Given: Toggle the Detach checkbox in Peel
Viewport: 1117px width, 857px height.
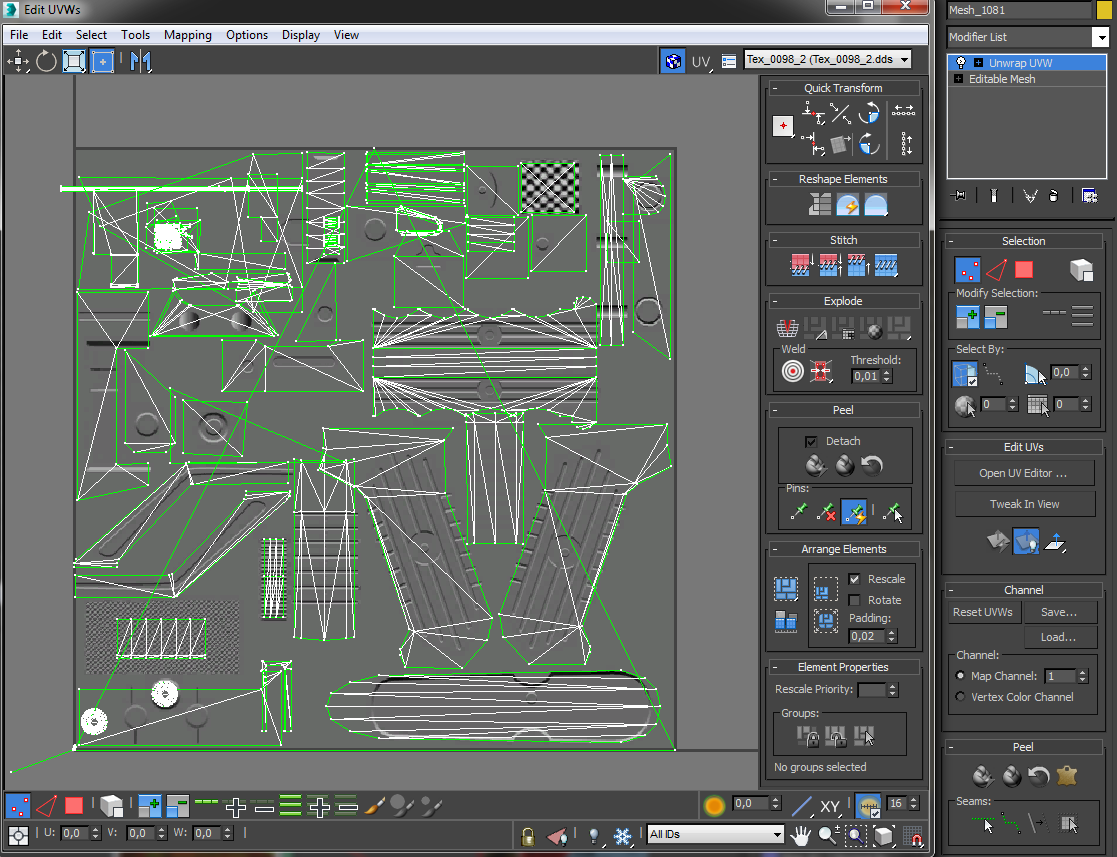Looking at the screenshot, I should click(811, 441).
